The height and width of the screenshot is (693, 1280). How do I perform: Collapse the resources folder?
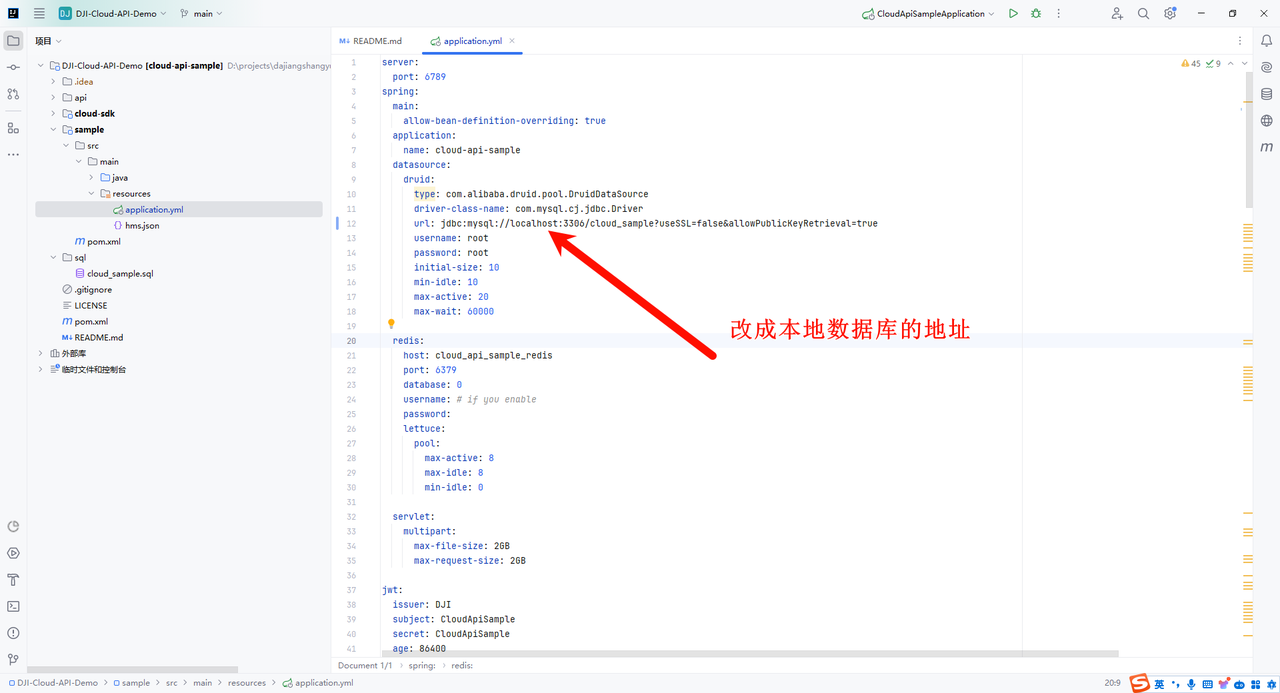tap(91, 194)
